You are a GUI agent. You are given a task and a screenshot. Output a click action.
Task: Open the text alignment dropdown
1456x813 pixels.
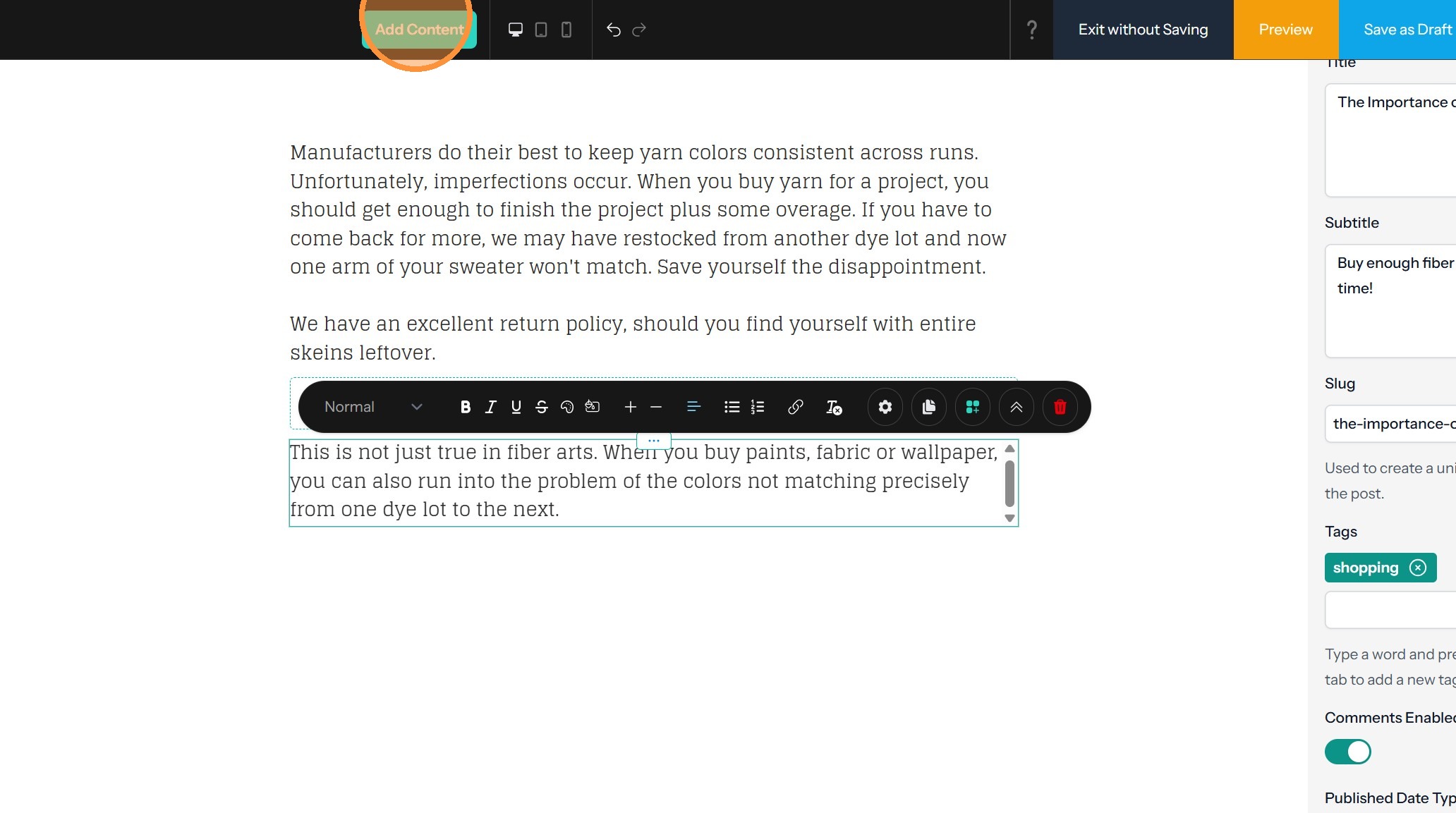[x=693, y=407]
